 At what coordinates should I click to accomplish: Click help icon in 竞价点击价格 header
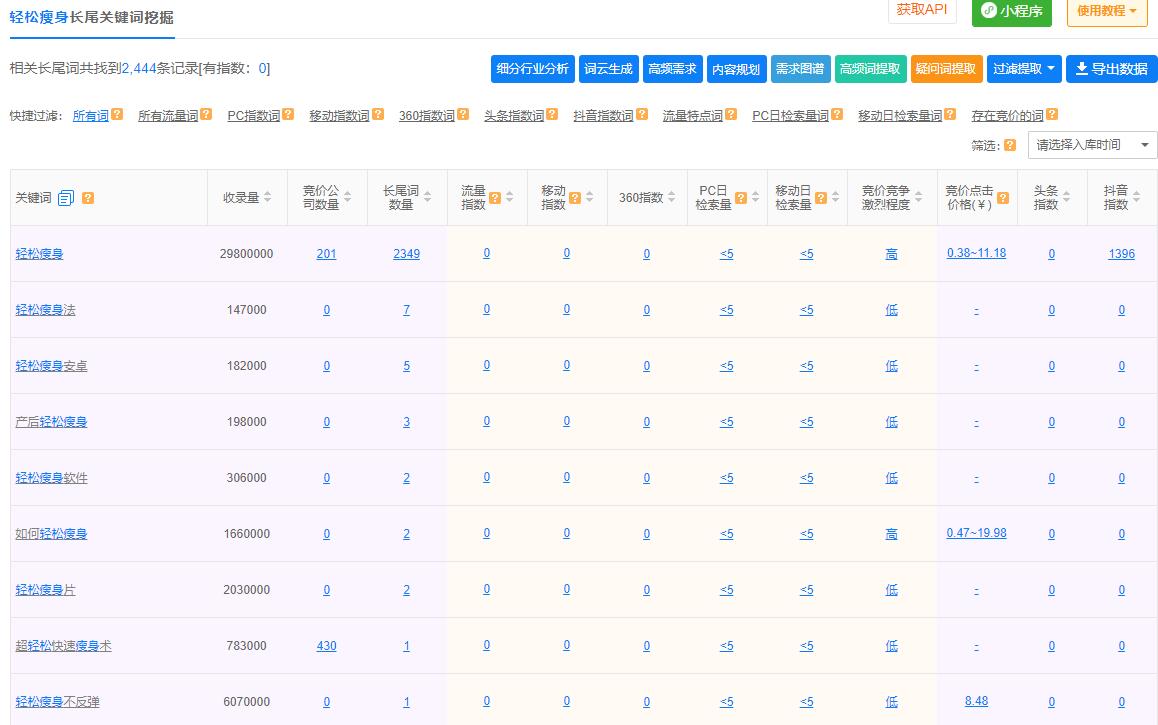[1002, 198]
